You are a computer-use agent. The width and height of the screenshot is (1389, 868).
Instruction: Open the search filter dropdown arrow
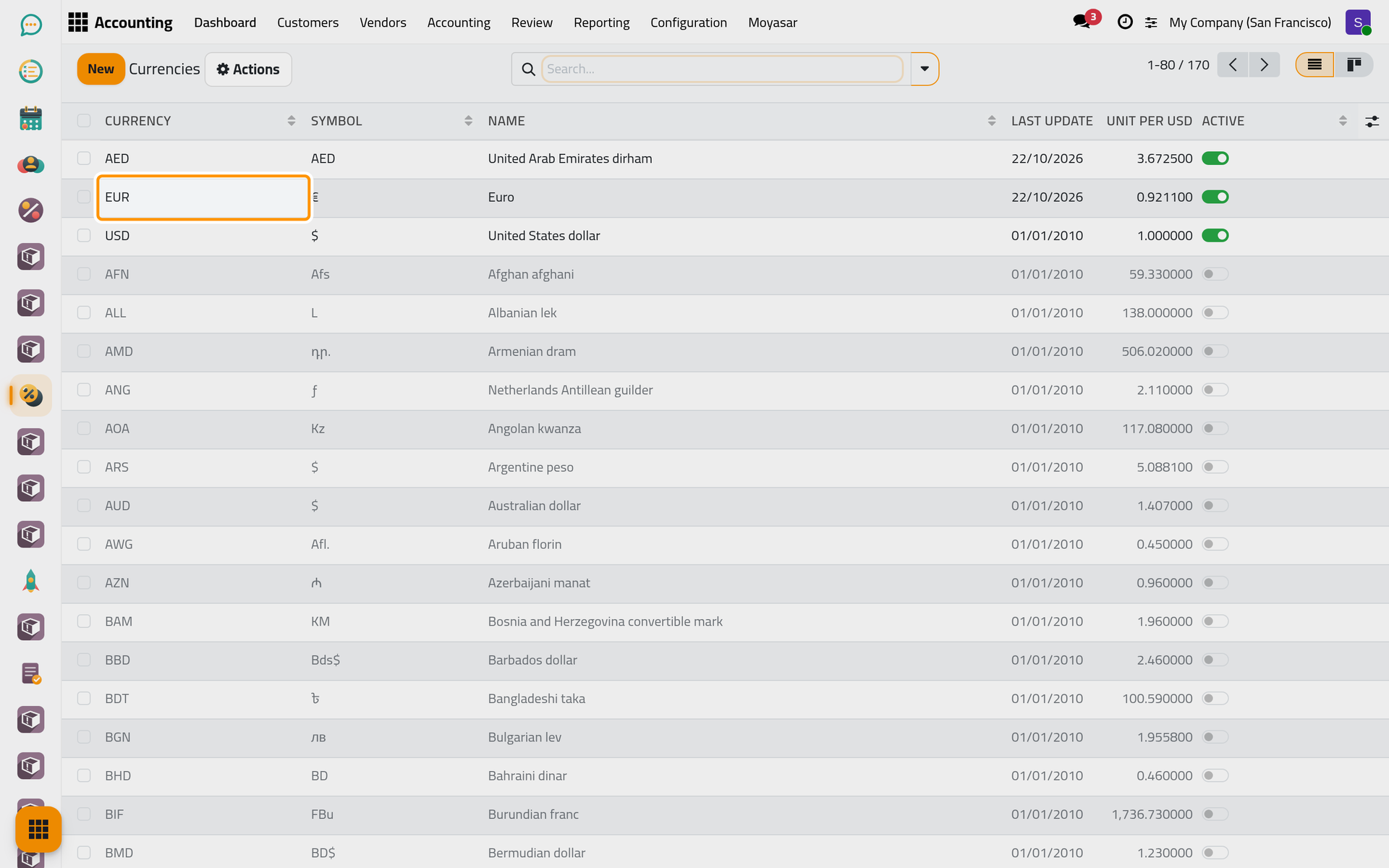tap(925, 69)
